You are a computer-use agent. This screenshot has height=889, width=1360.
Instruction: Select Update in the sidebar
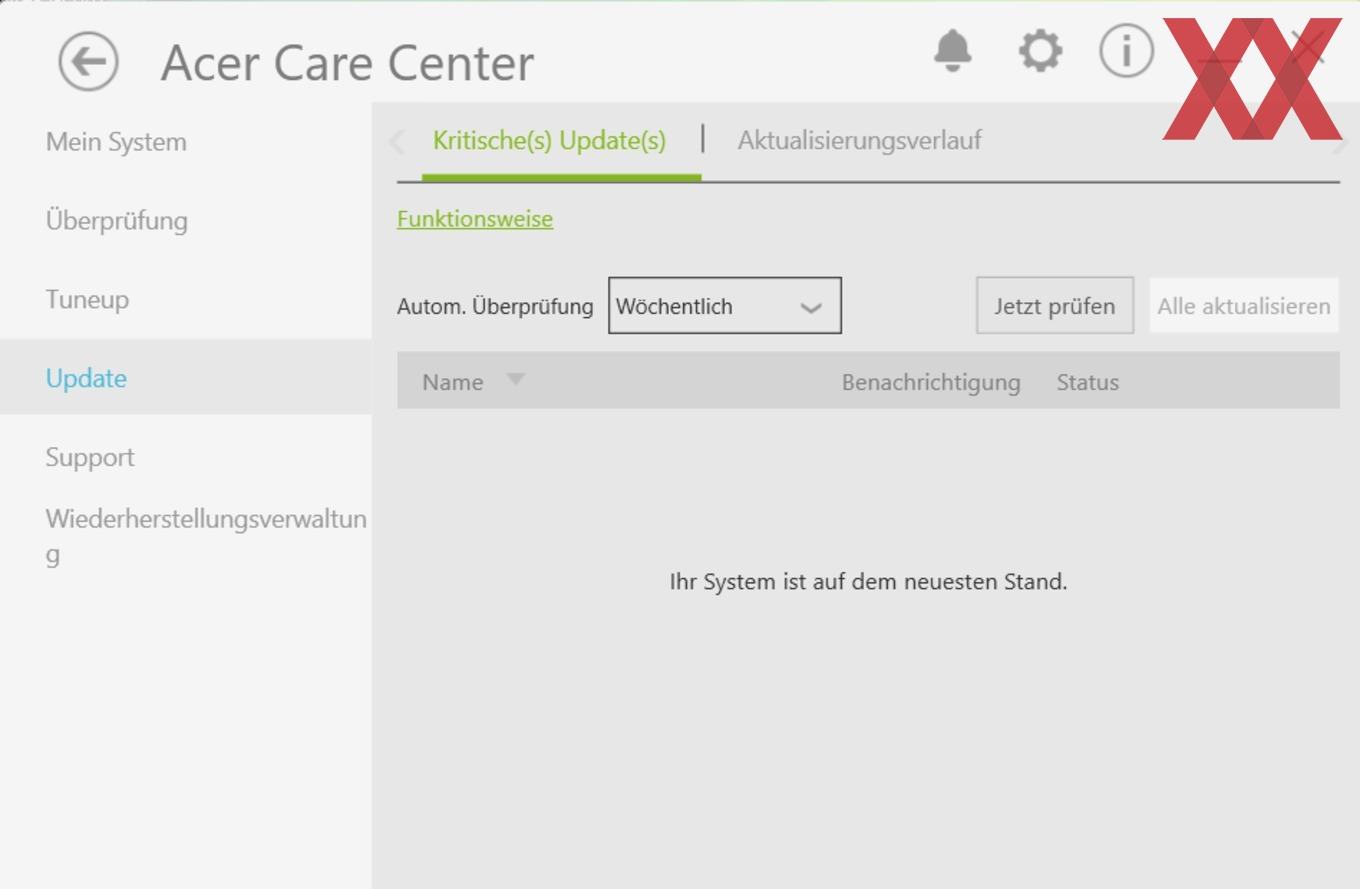pos(86,378)
